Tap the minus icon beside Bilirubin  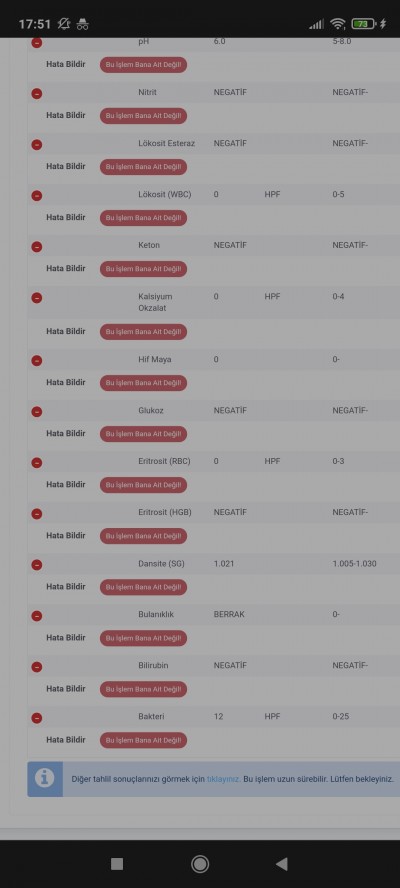click(37, 667)
